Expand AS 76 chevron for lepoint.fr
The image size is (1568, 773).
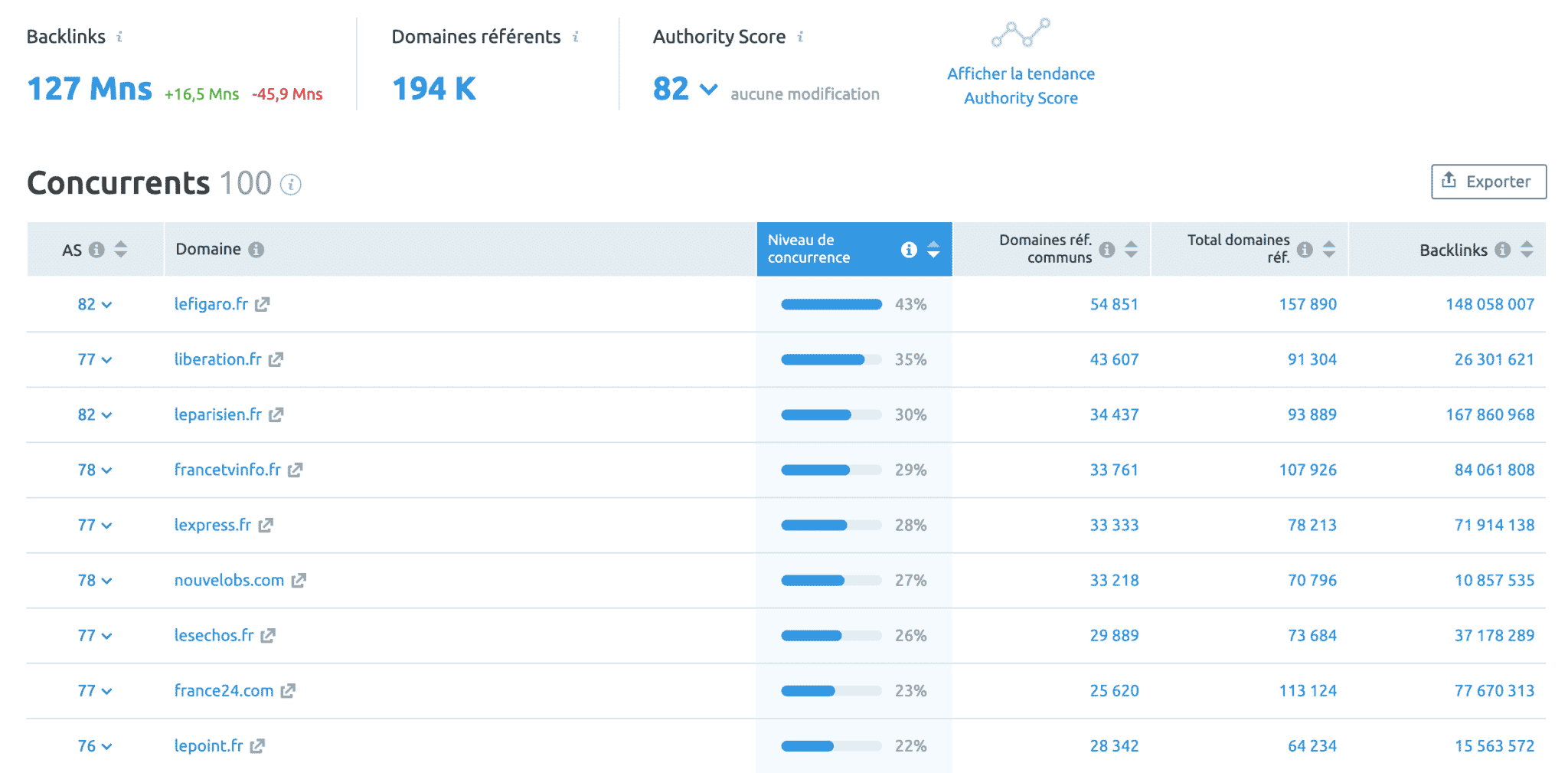(x=107, y=746)
